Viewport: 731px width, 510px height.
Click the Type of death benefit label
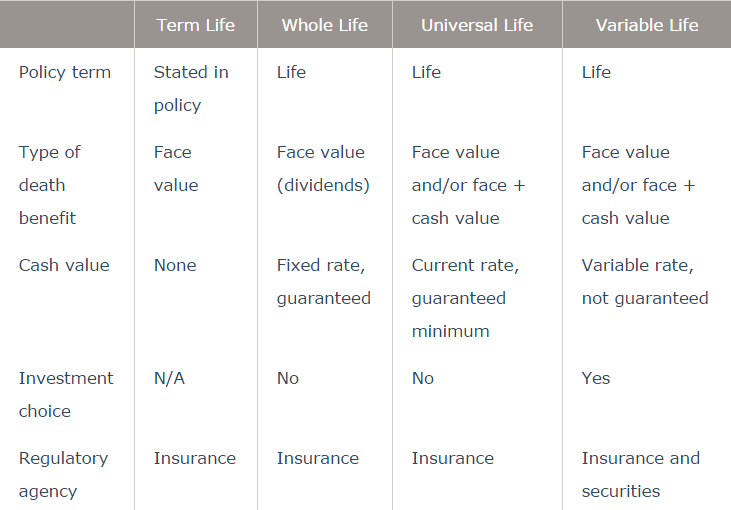tap(49, 185)
